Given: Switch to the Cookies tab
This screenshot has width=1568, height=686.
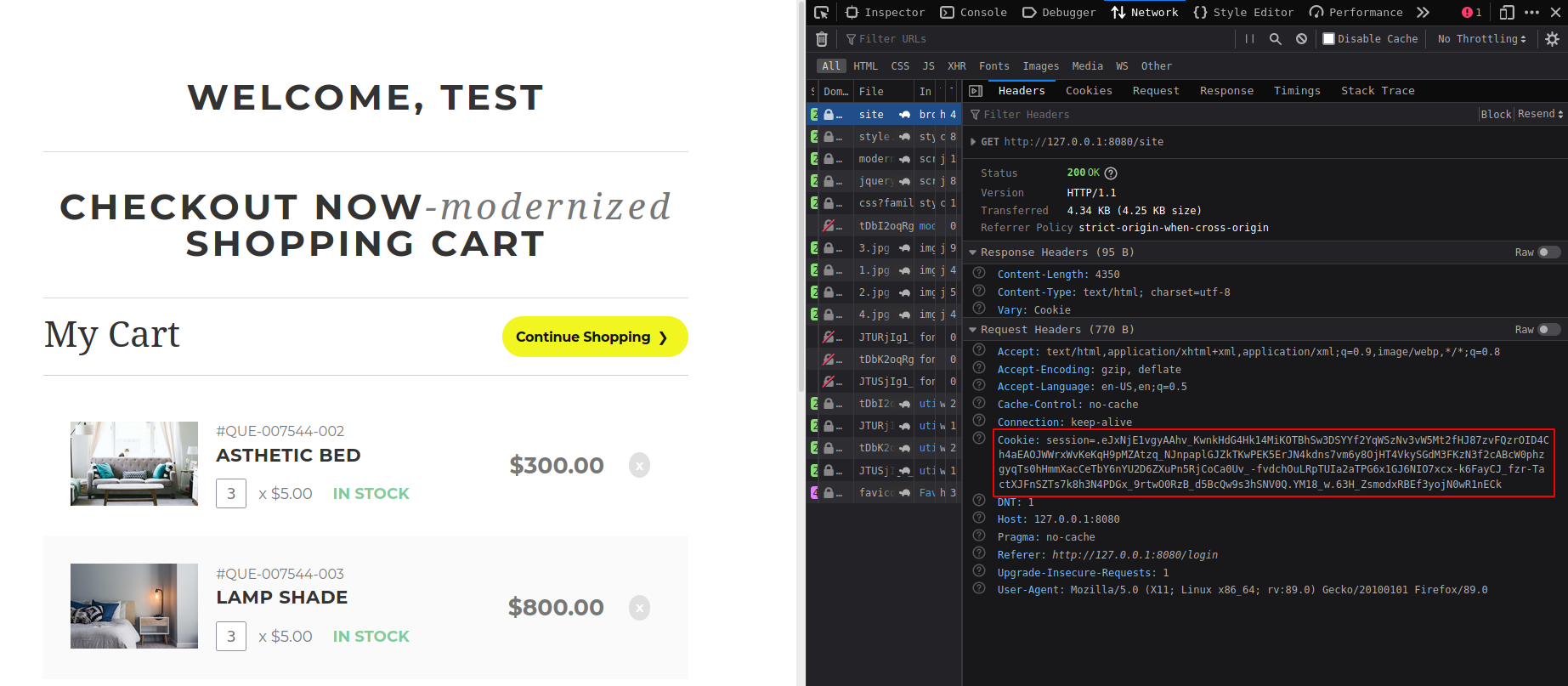Looking at the screenshot, I should tap(1089, 91).
